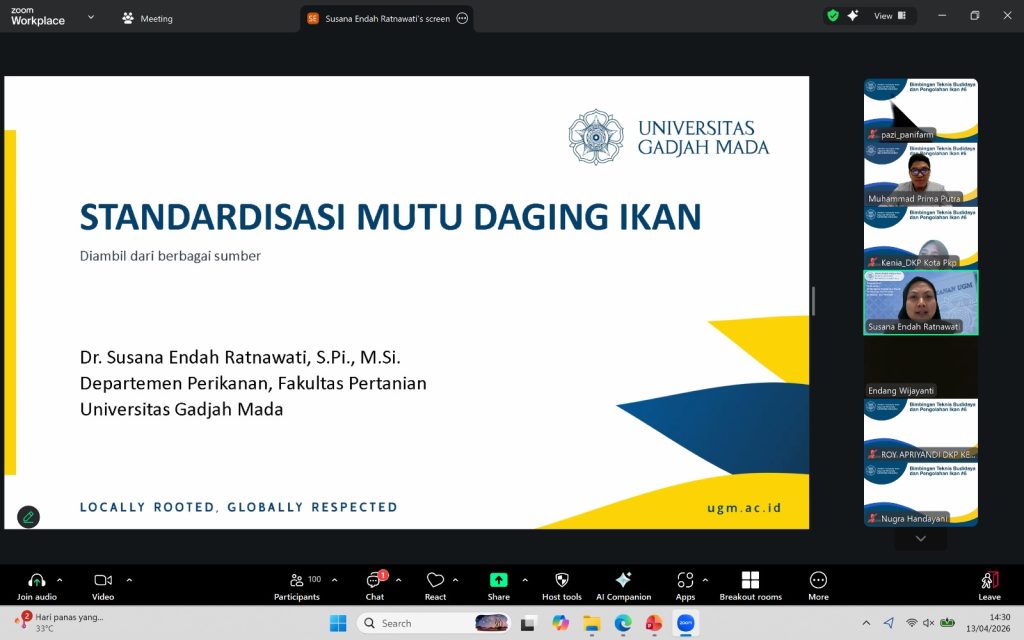Image resolution: width=1024 pixels, height=640 pixels.
Task: Open the Chat panel
Action: pyautogui.click(x=374, y=581)
